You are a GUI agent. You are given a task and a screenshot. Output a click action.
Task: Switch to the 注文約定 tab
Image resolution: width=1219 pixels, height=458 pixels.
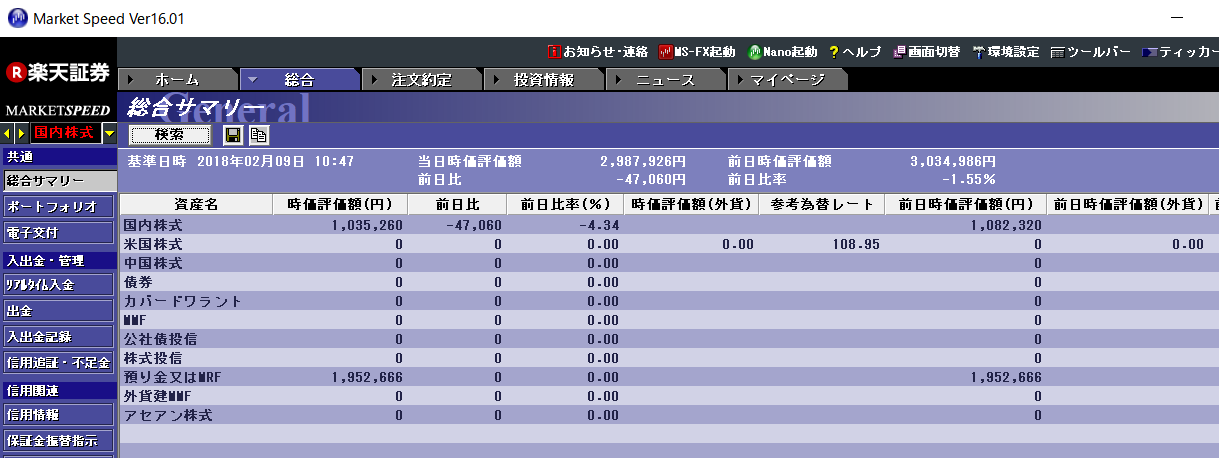coord(421,80)
